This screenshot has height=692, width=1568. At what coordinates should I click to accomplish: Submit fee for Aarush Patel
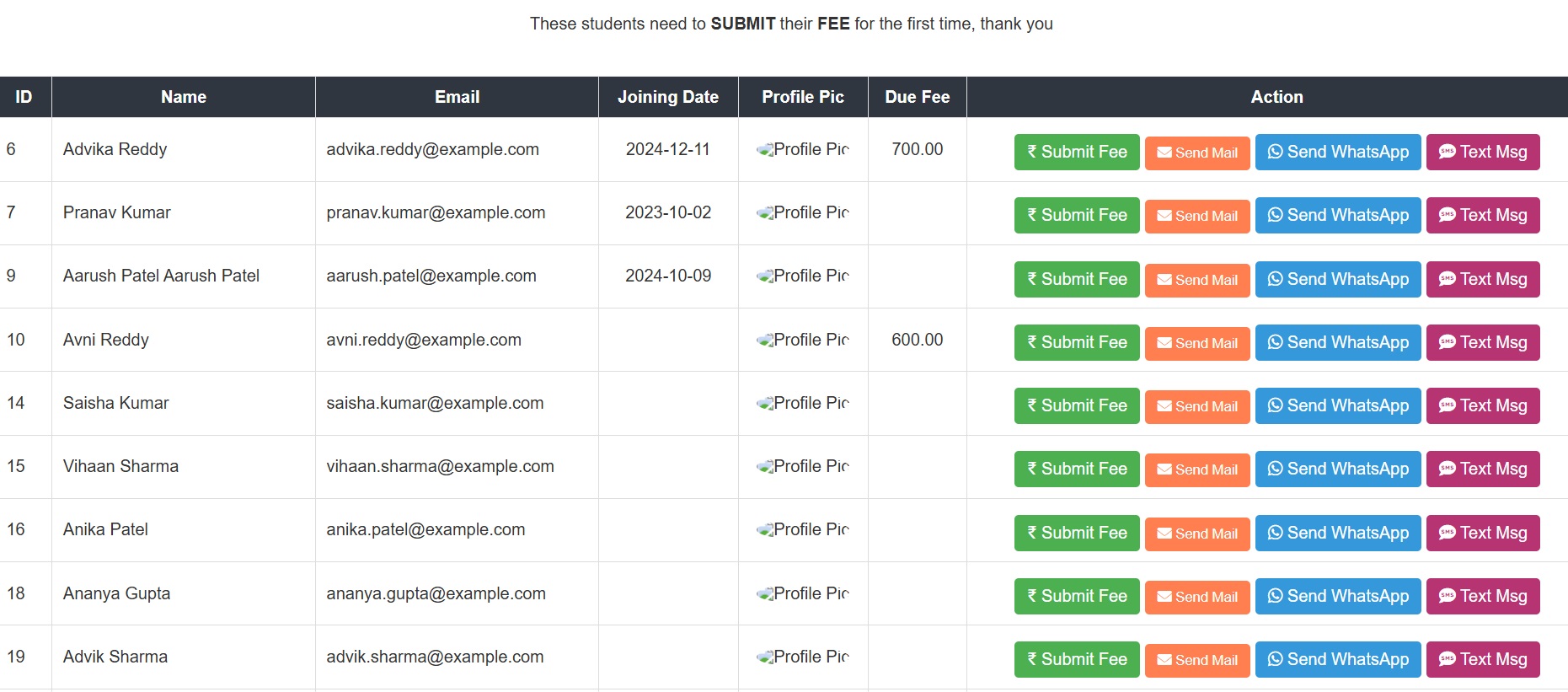pyautogui.click(x=1077, y=279)
